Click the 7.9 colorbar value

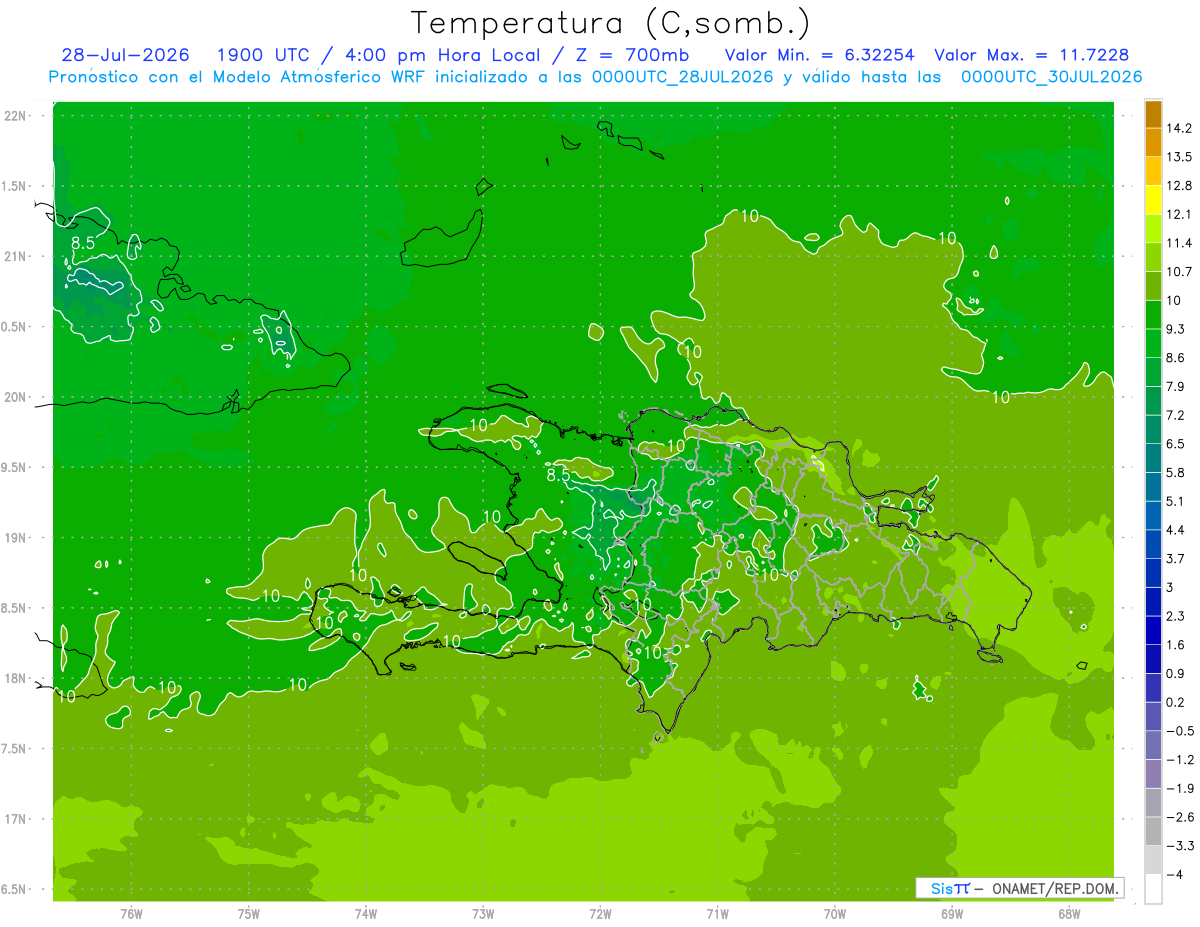1175,386
